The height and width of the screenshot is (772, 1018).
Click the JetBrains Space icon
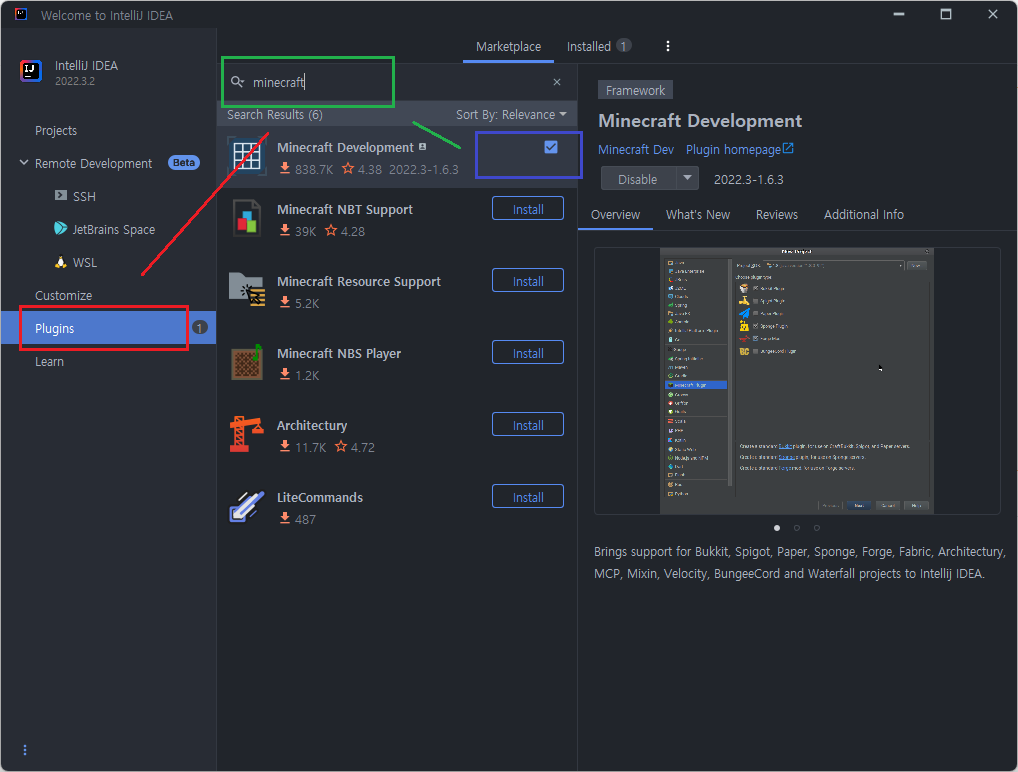pyautogui.click(x=60, y=229)
